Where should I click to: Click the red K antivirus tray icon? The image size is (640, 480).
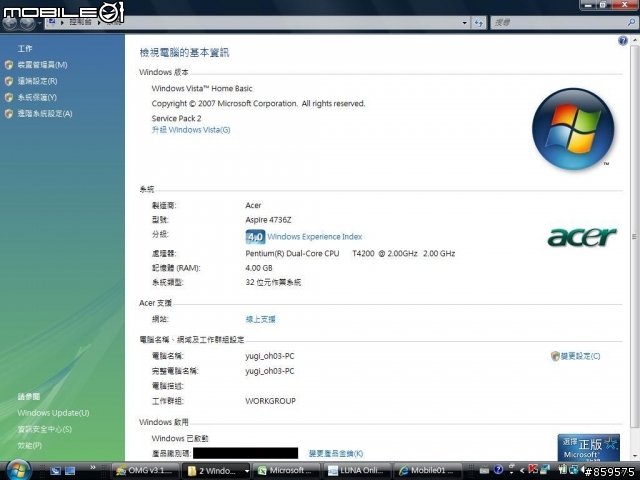(x=533, y=469)
